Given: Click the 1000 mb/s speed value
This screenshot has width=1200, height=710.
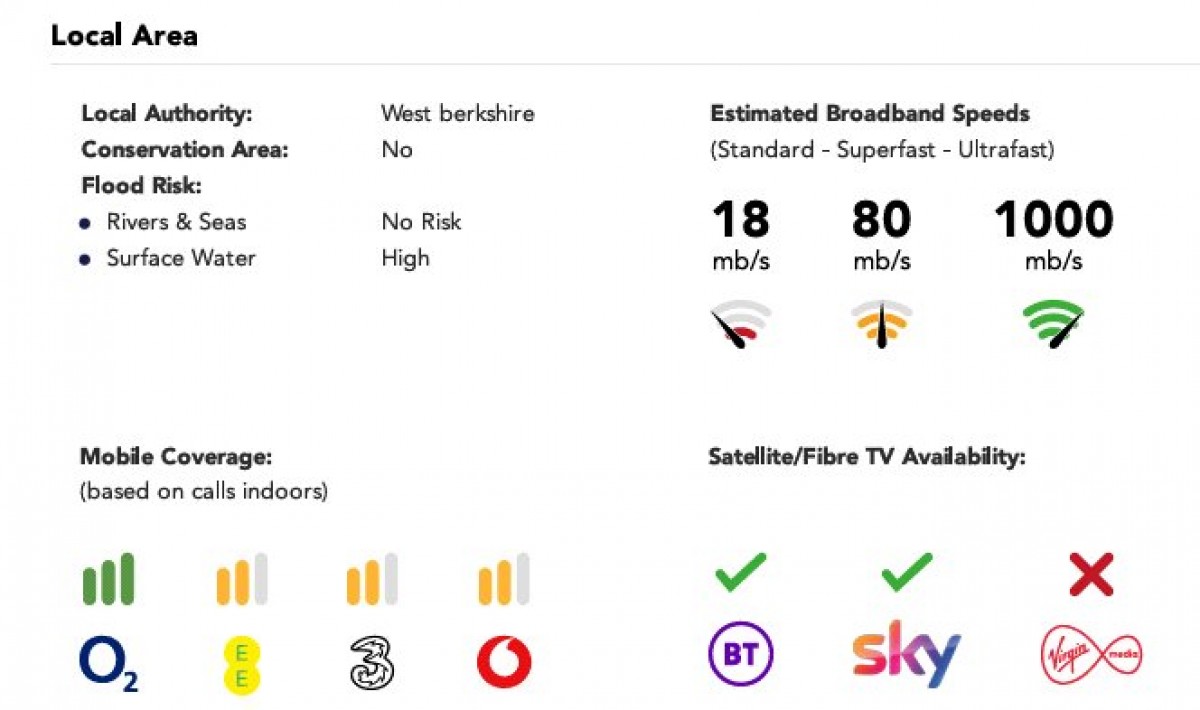Looking at the screenshot, I should [x=1054, y=236].
